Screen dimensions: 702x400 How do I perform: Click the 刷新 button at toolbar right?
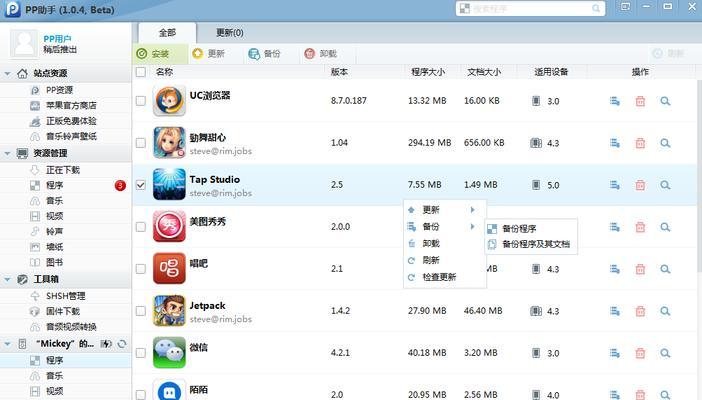(x=669, y=54)
